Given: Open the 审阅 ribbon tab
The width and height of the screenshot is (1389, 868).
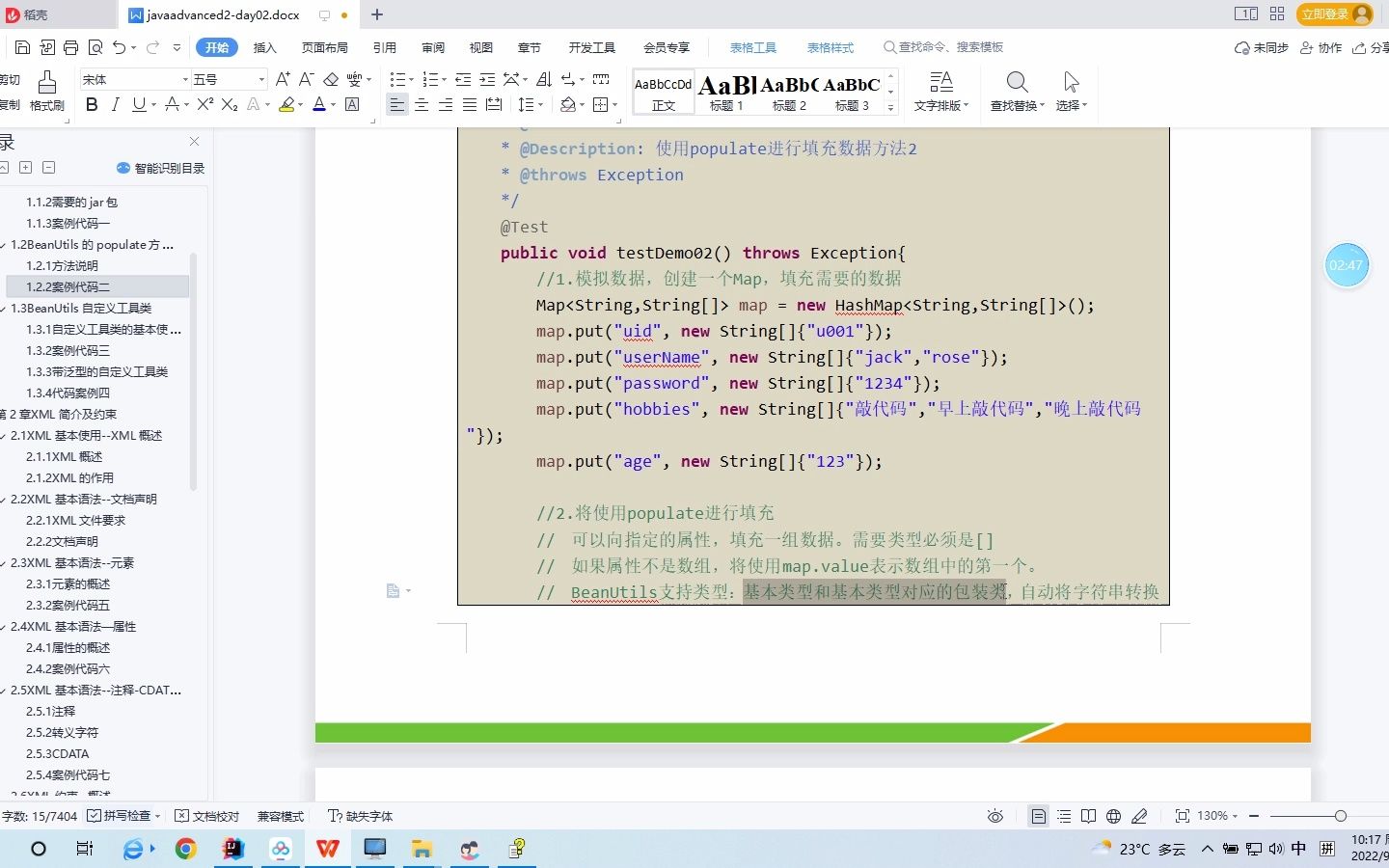Looking at the screenshot, I should pos(433,47).
